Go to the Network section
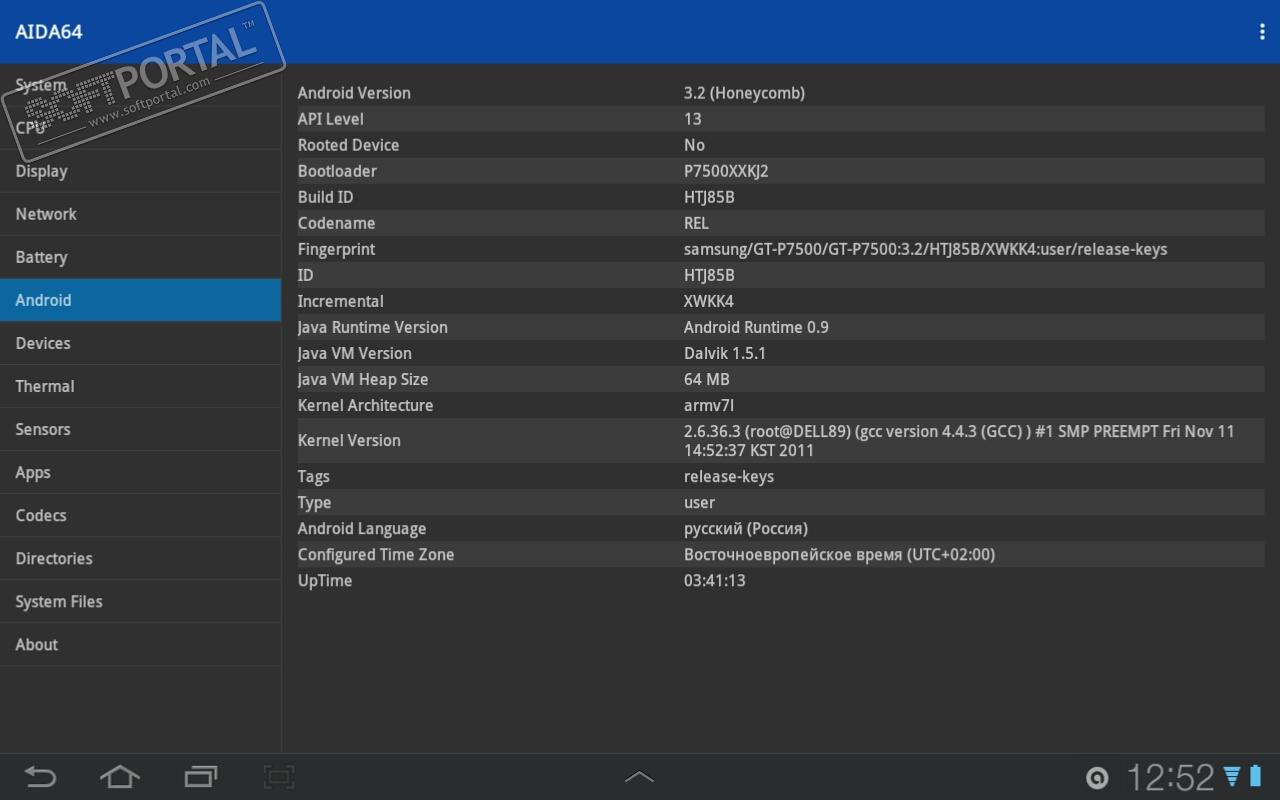 (140, 214)
